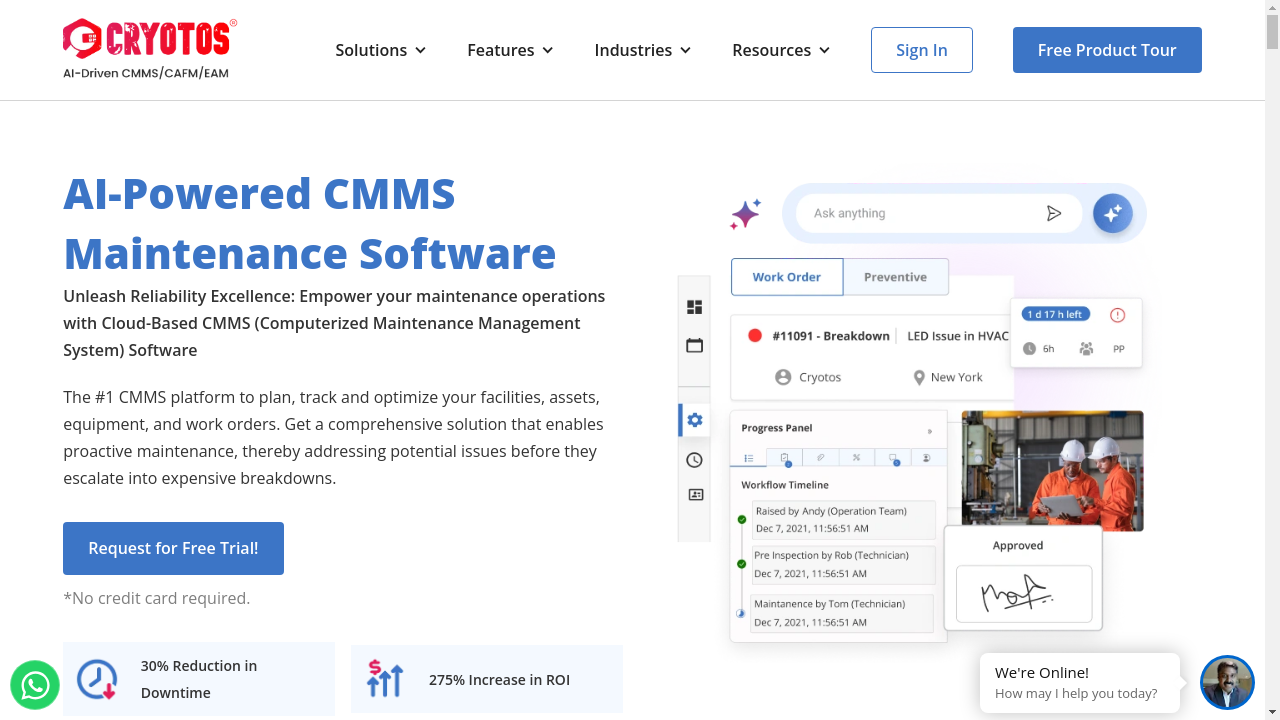Click the clock history icon in sidebar

[694, 460]
